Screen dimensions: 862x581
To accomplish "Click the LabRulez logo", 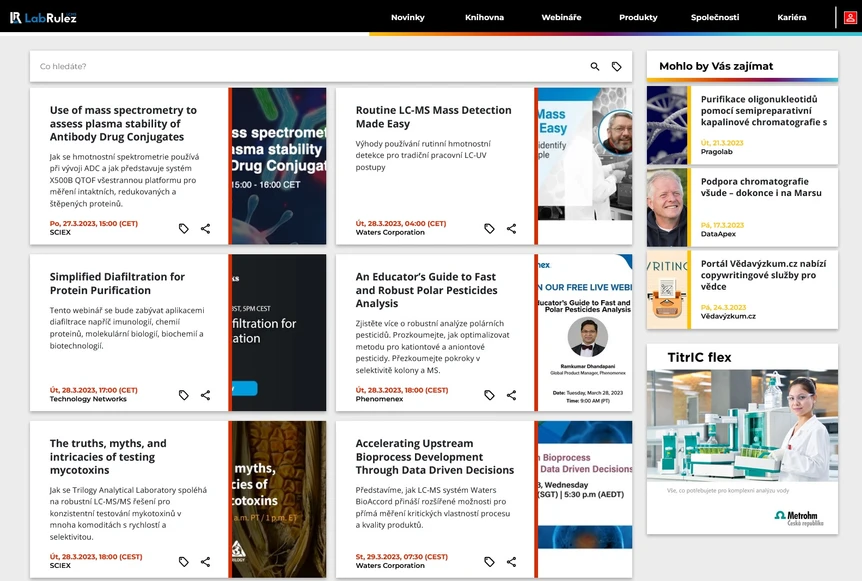I will 43,18.
